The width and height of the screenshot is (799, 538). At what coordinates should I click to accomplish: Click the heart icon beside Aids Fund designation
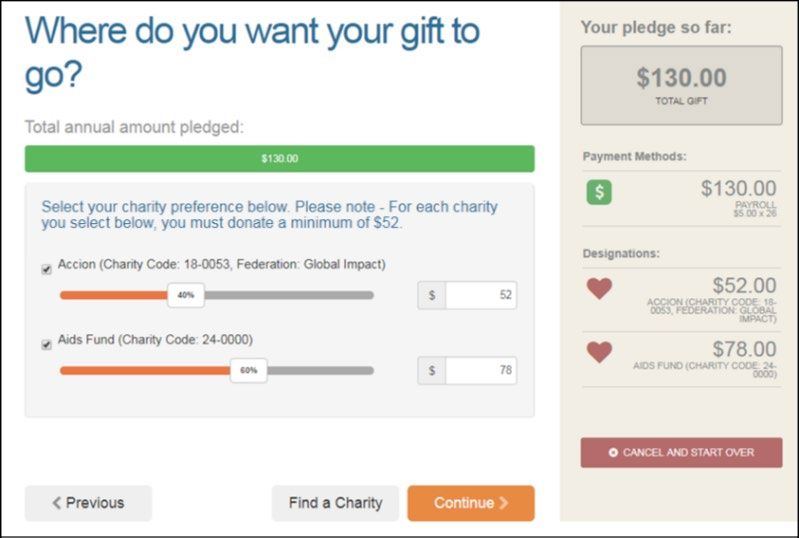pyautogui.click(x=599, y=352)
